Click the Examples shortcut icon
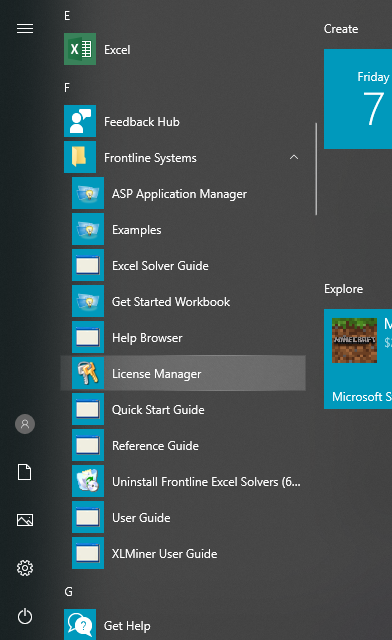This screenshot has width=392, height=640. (88, 229)
